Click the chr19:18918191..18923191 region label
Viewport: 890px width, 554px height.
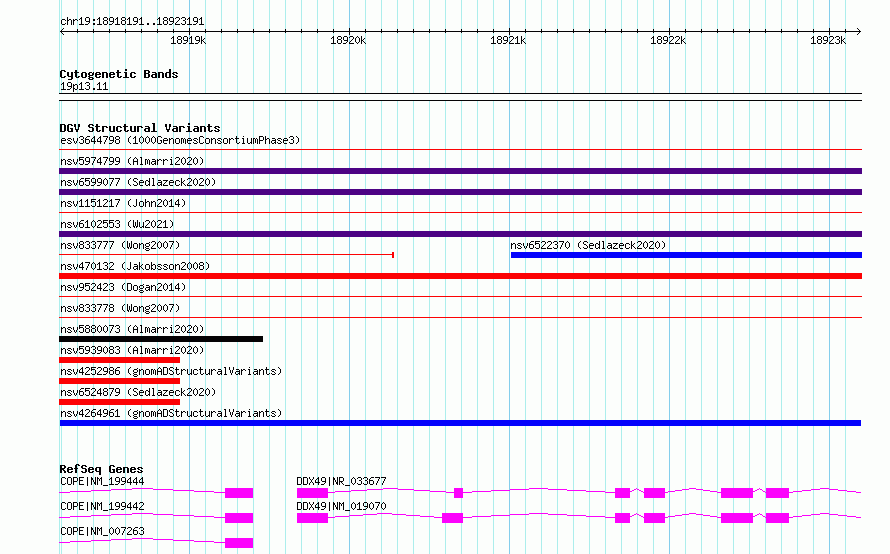coord(132,21)
